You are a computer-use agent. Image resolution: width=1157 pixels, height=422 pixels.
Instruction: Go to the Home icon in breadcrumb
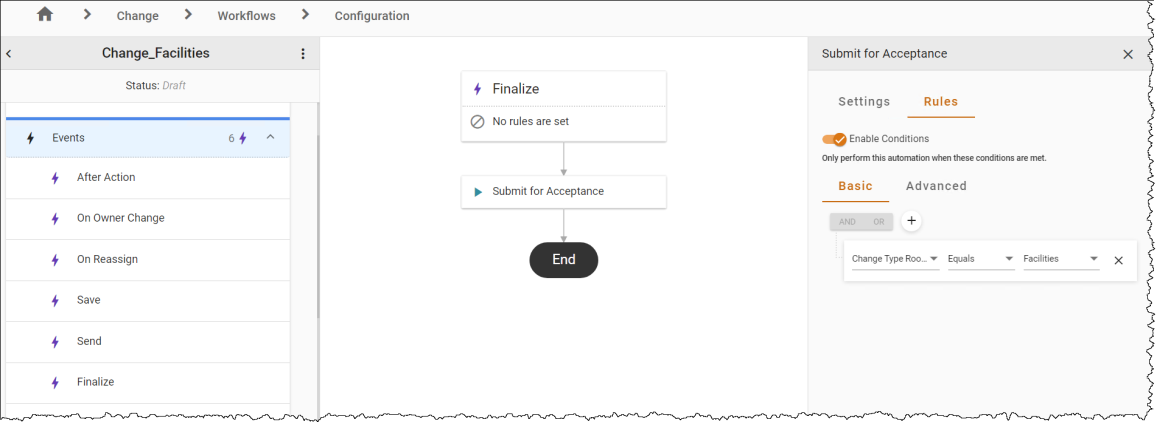[45, 14]
